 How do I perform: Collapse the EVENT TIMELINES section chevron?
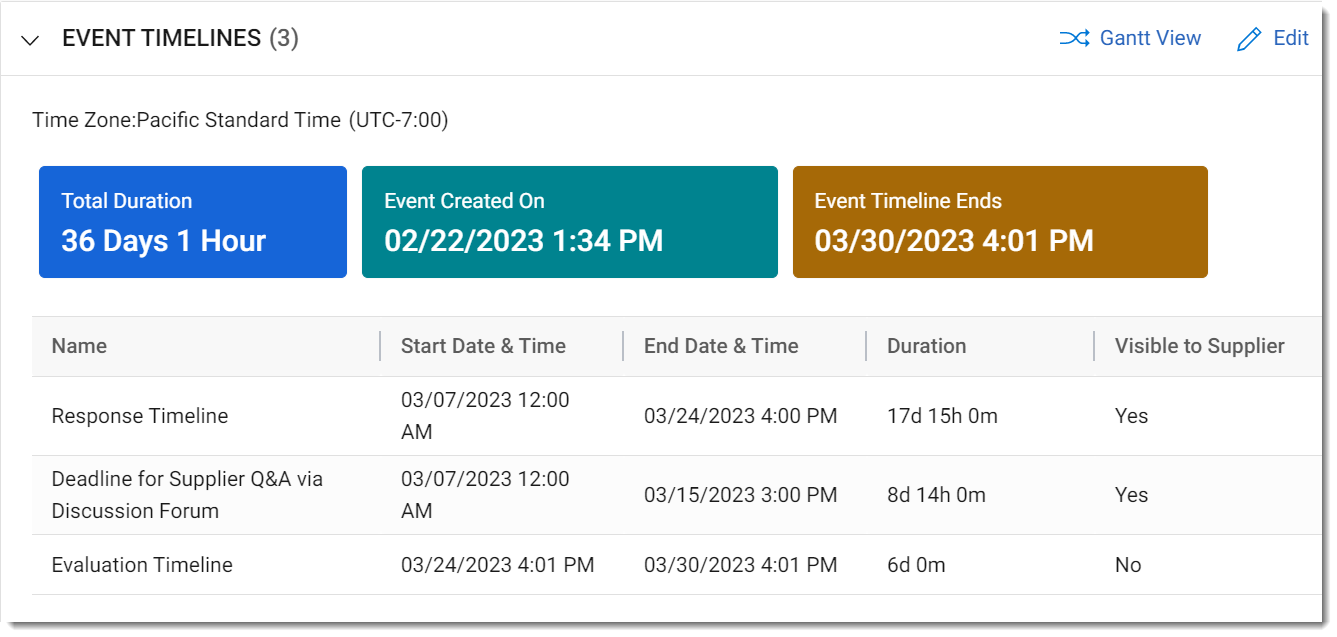pos(30,40)
